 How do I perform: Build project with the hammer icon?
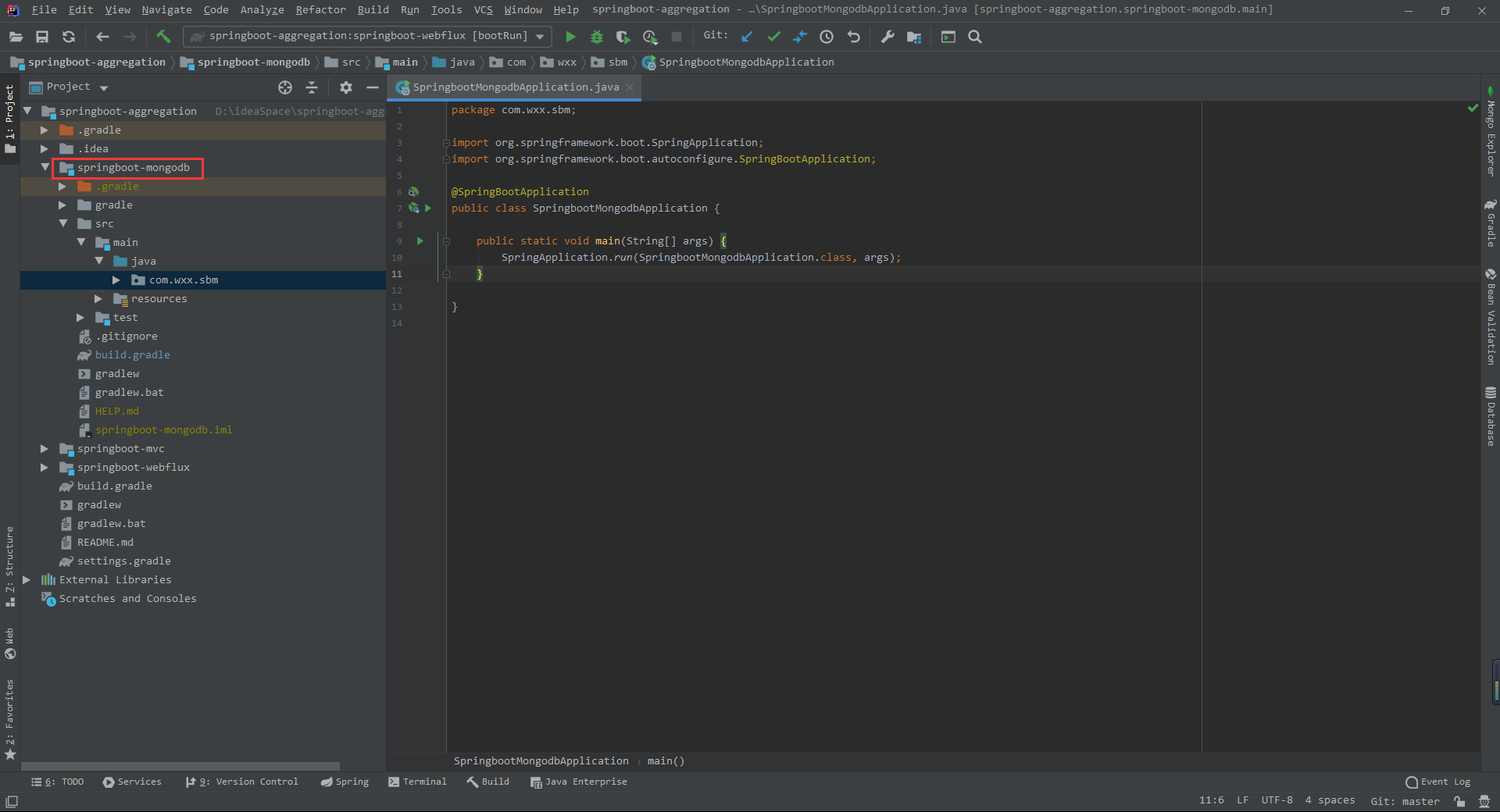(x=163, y=36)
